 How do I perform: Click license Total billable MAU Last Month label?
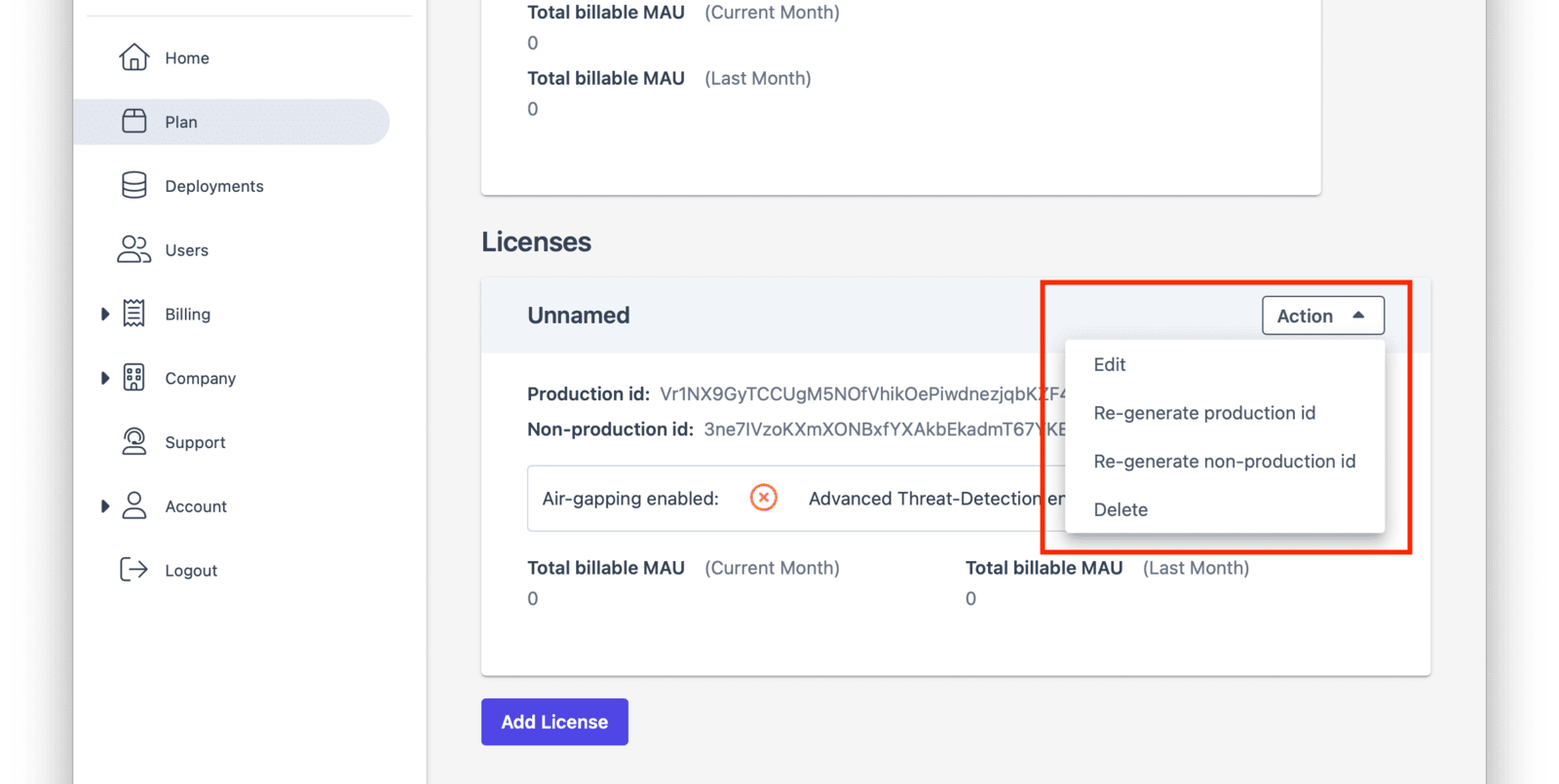pyautogui.click(x=1107, y=568)
